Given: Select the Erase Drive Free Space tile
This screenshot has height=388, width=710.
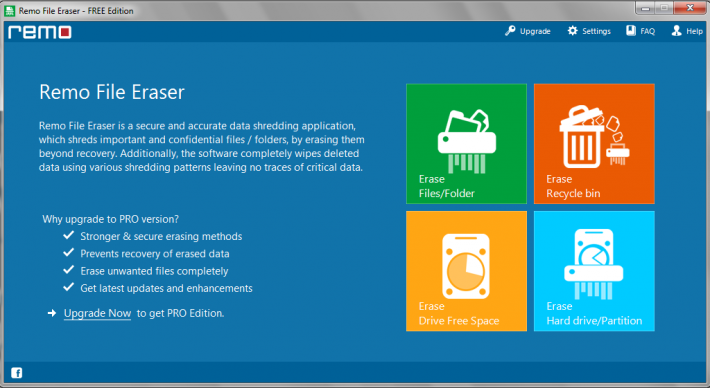Looking at the screenshot, I should [x=466, y=271].
